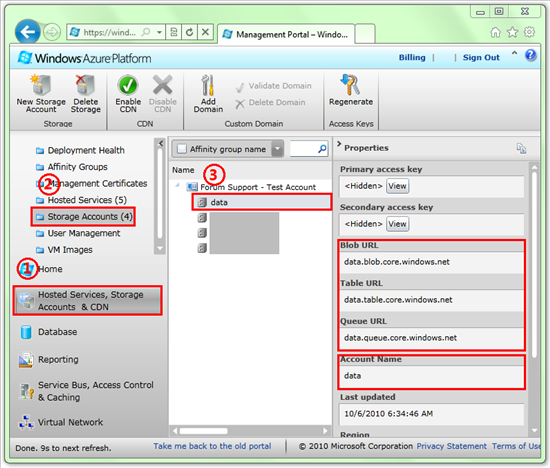Click the data.blob.core.windows.net Blob URL value
Screen dimensions: 550x468
click(397, 262)
